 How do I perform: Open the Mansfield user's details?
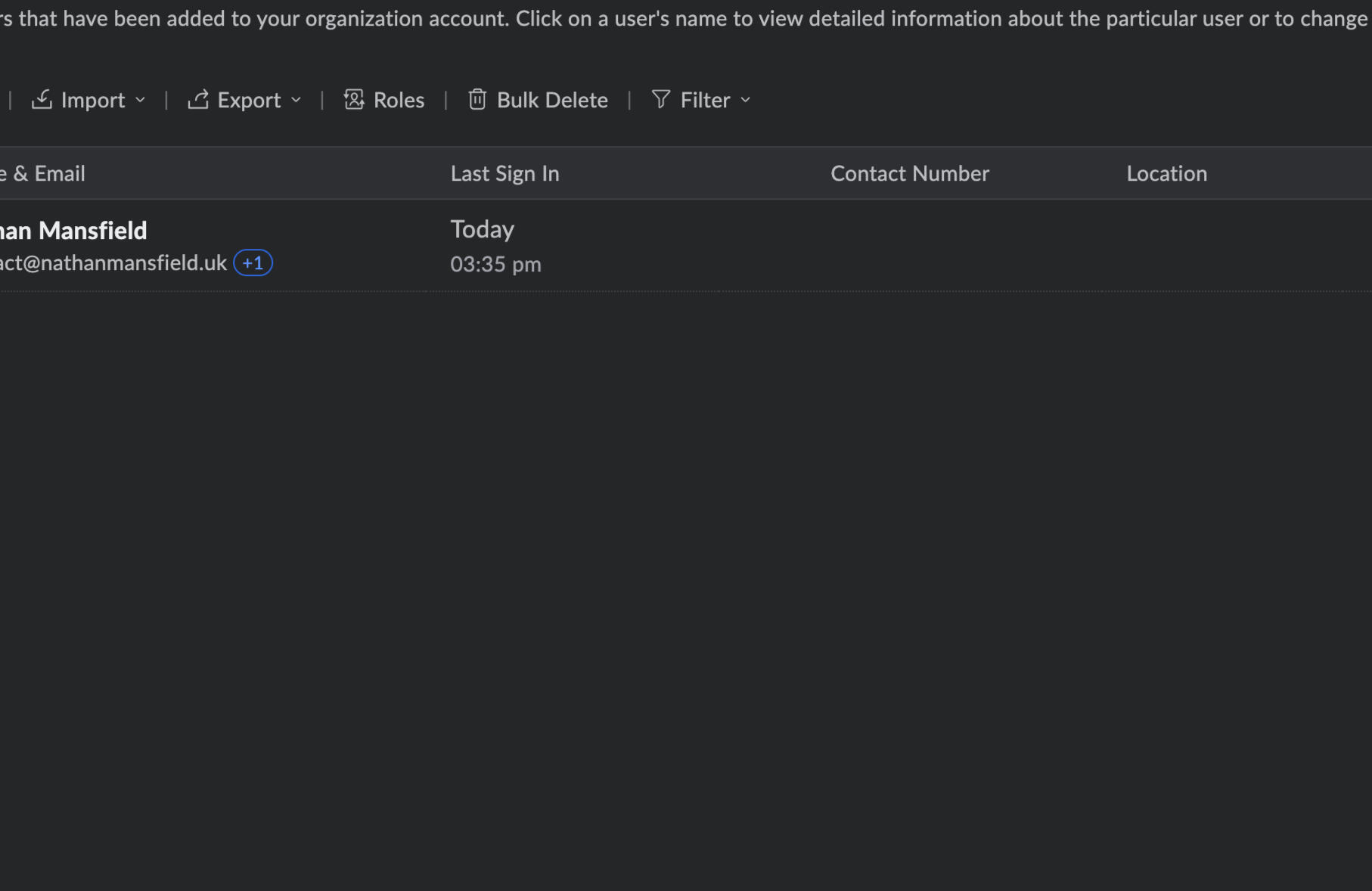(x=74, y=230)
